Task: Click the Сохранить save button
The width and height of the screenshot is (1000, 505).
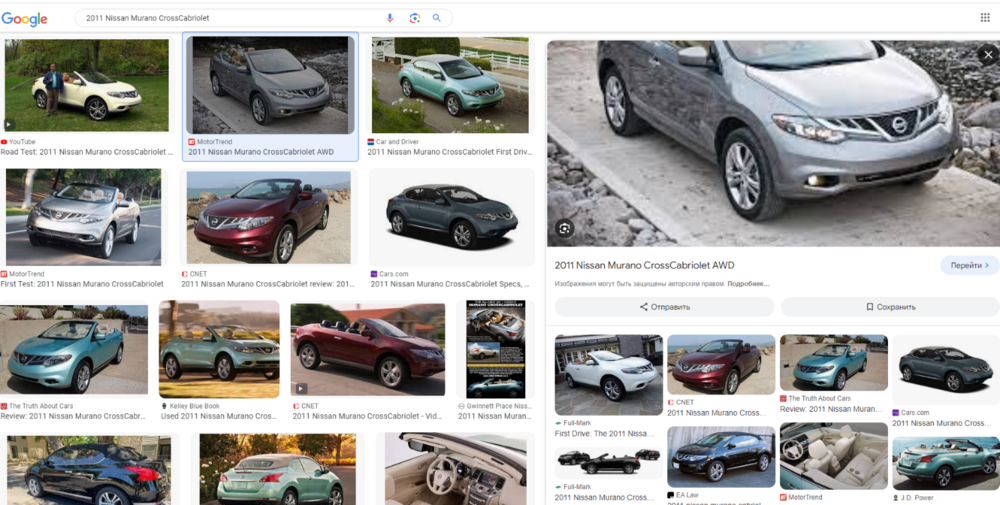Action: [890, 307]
